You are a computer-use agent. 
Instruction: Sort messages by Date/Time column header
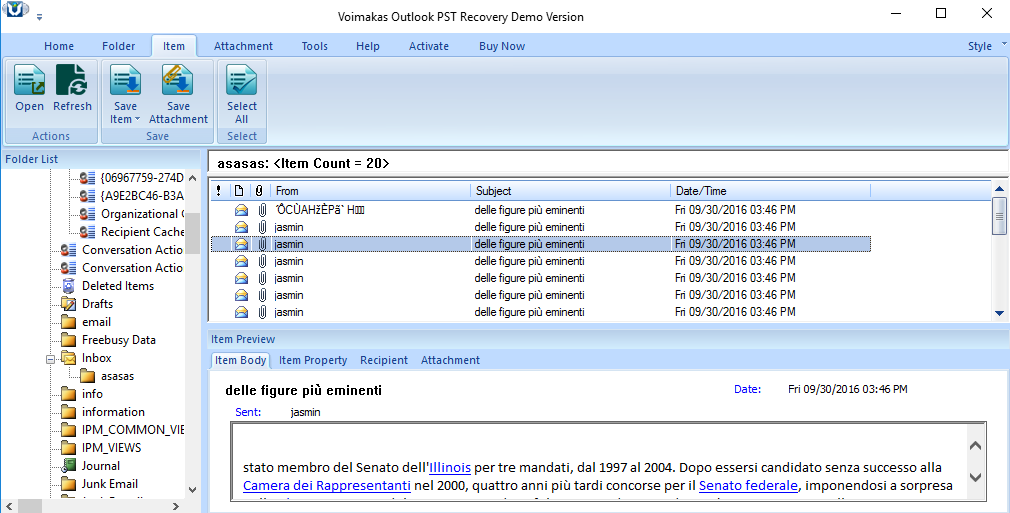pyautogui.click(x=770, y=191)
